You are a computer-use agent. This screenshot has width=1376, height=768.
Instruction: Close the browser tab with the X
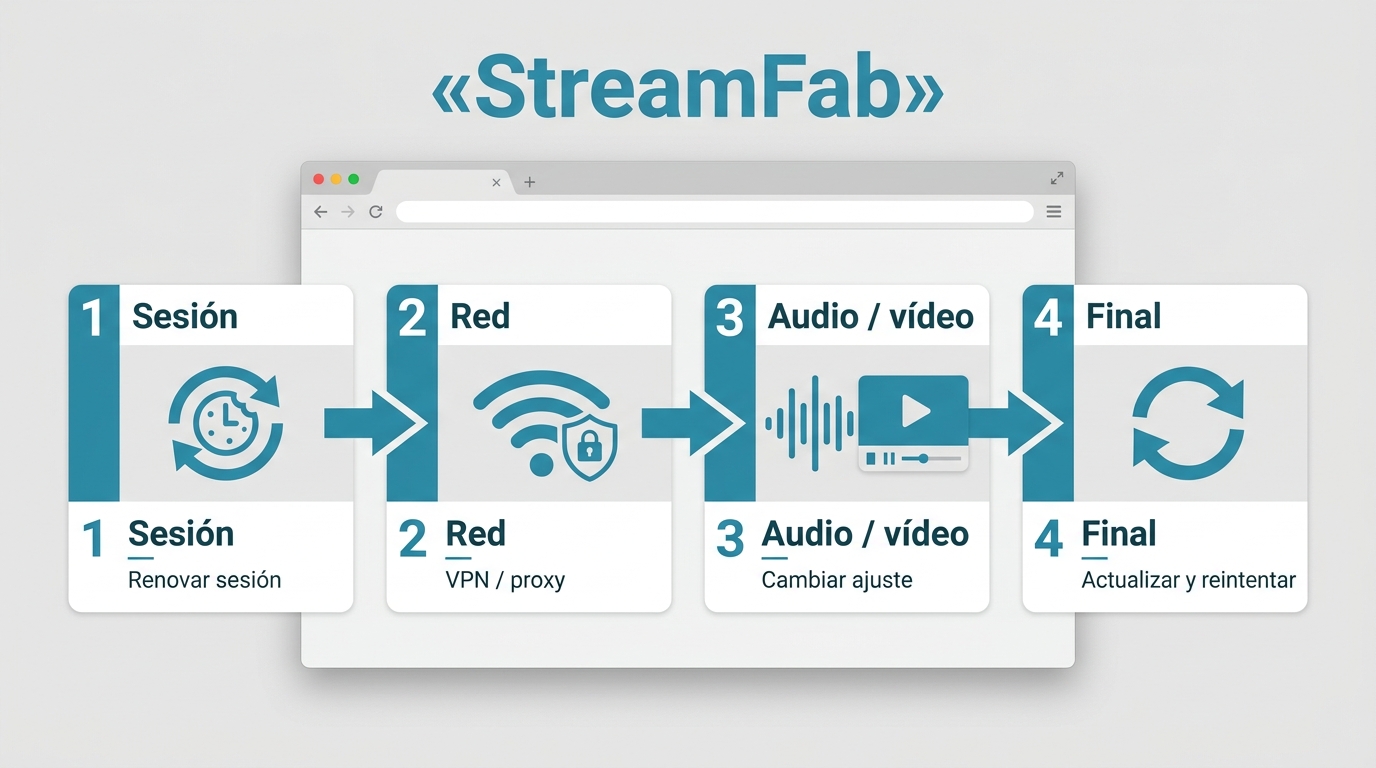(497, 182)
